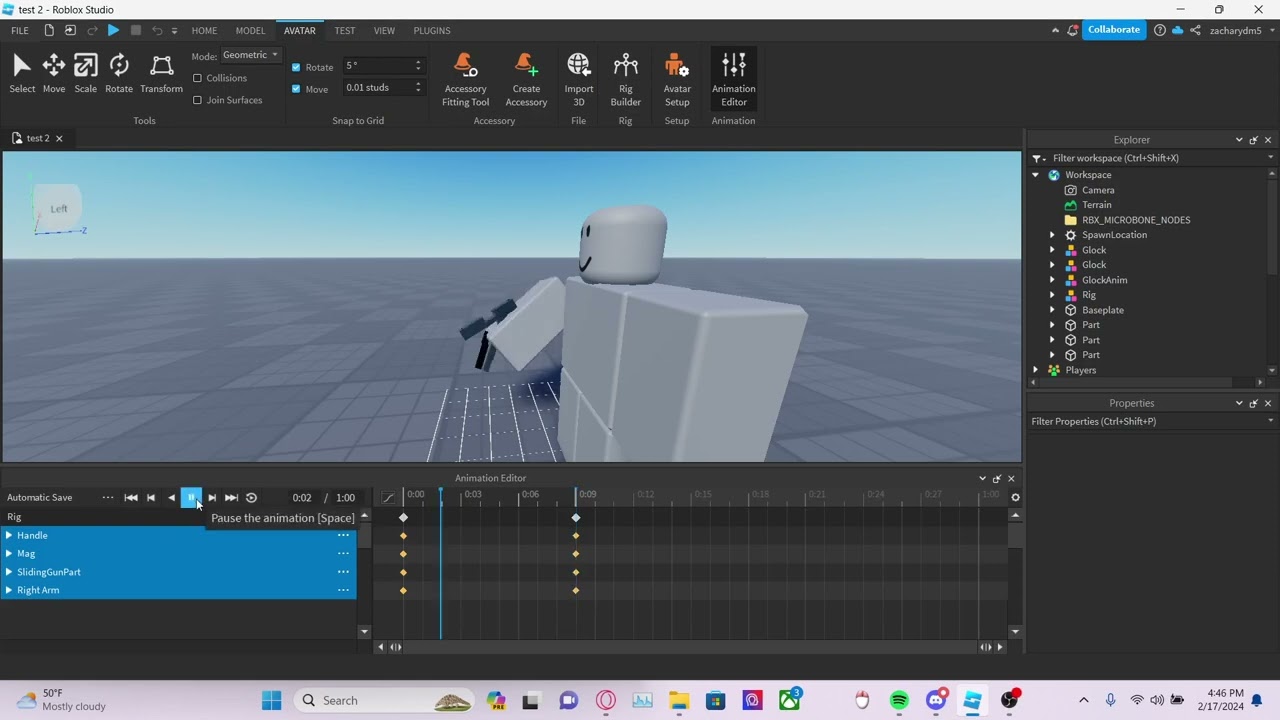Pause the animation
Screen dimensions: 1280x720
tap(191, 498)
